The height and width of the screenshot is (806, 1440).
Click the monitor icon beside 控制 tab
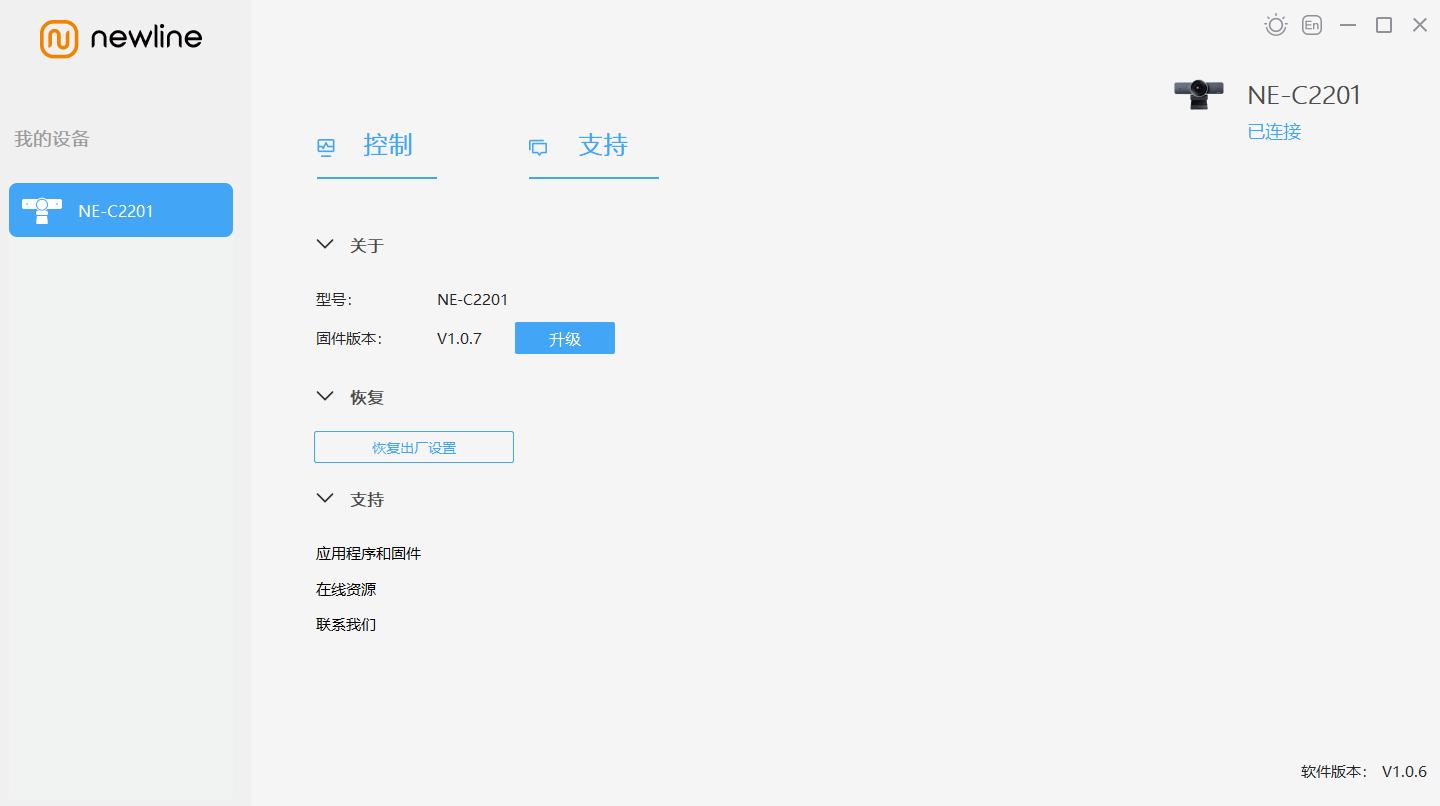[x=326, y=146]
